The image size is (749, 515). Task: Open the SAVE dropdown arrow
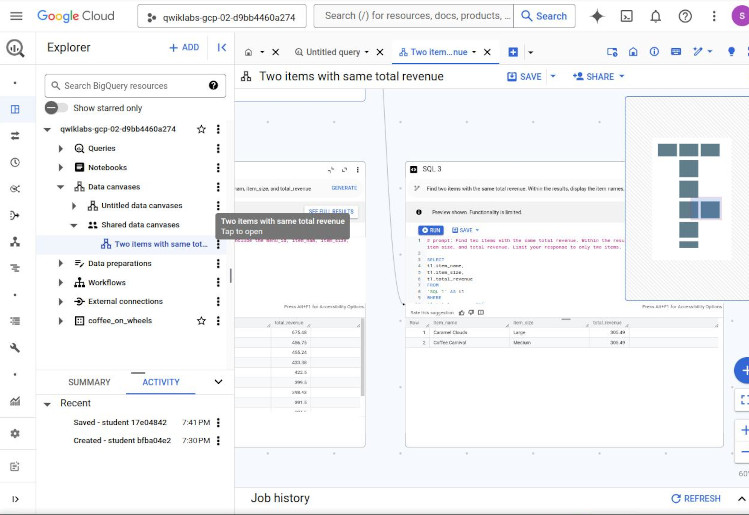pos(553,76)
